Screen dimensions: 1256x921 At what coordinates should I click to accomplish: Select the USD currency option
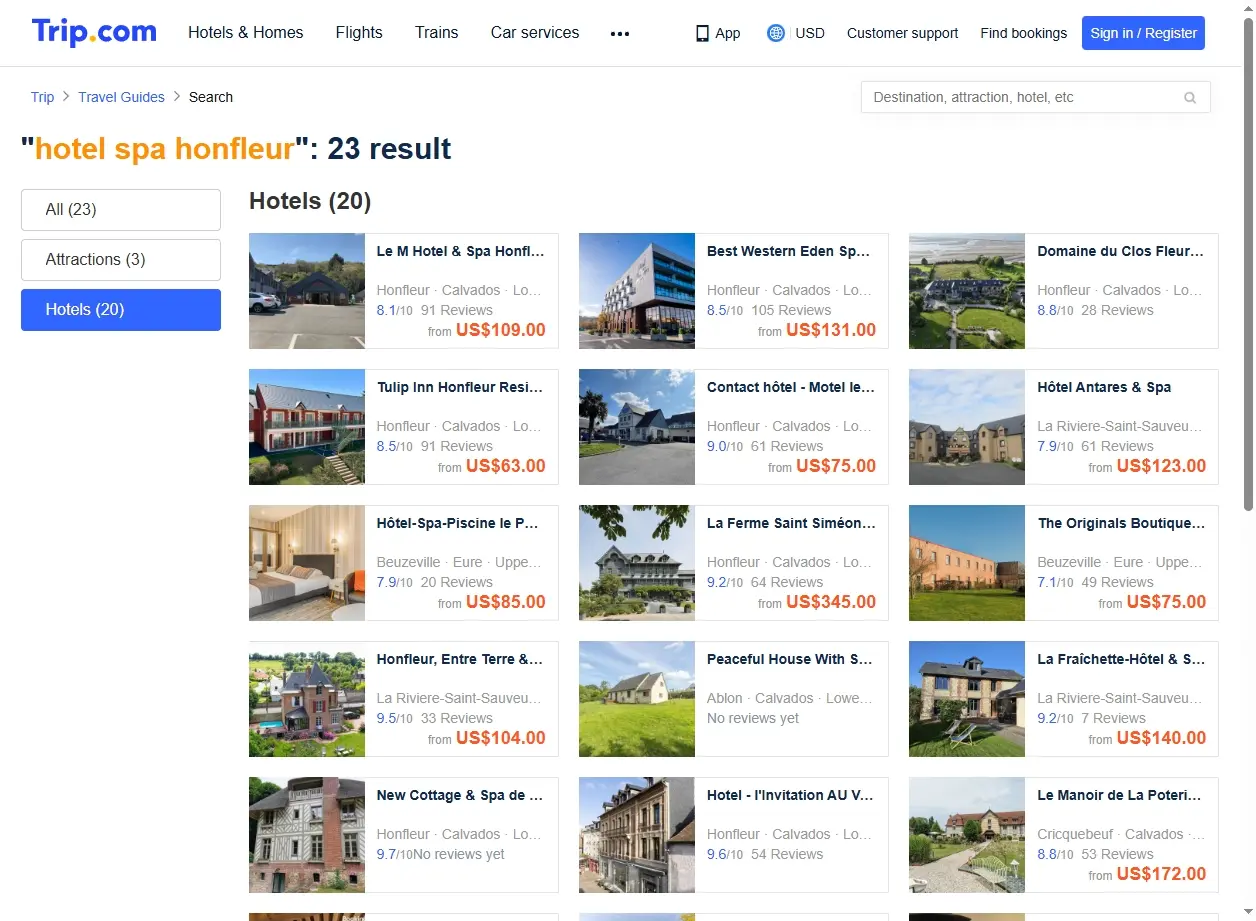810,33
